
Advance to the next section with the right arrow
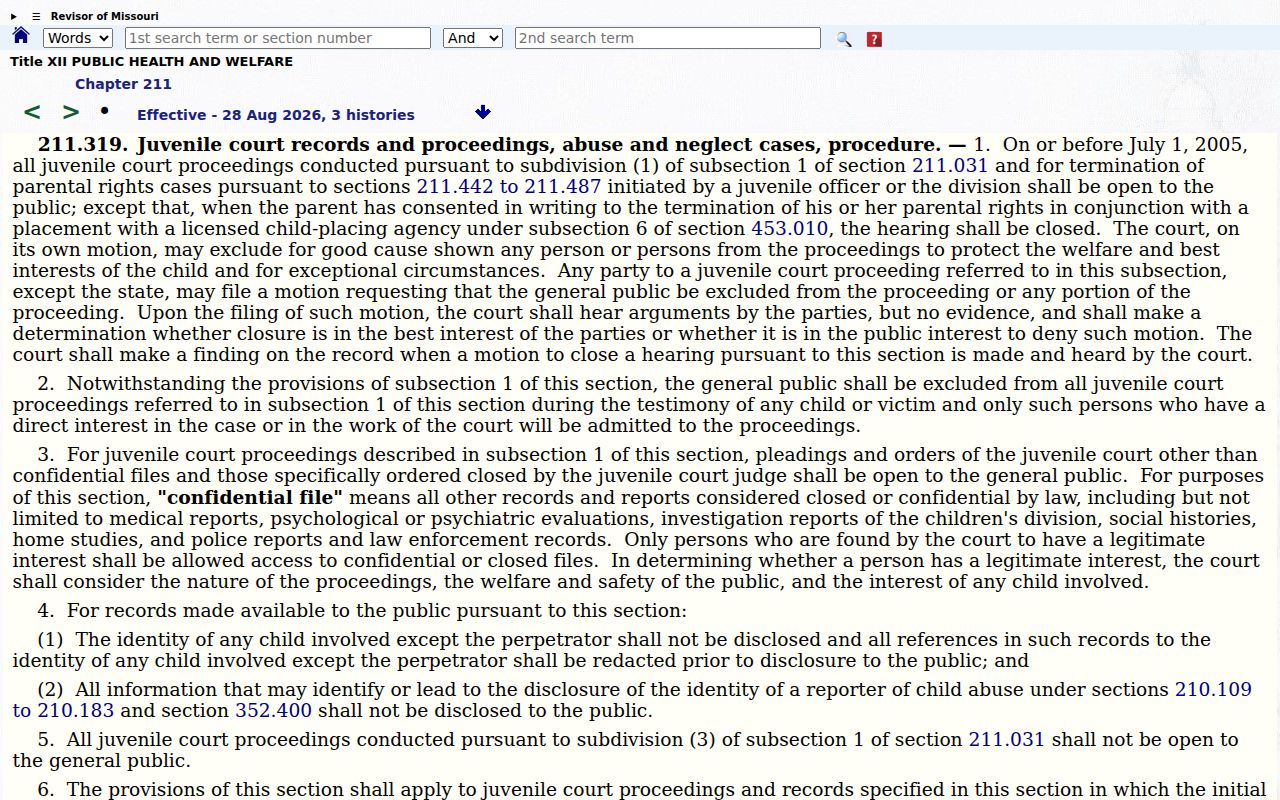click(71, 113)
